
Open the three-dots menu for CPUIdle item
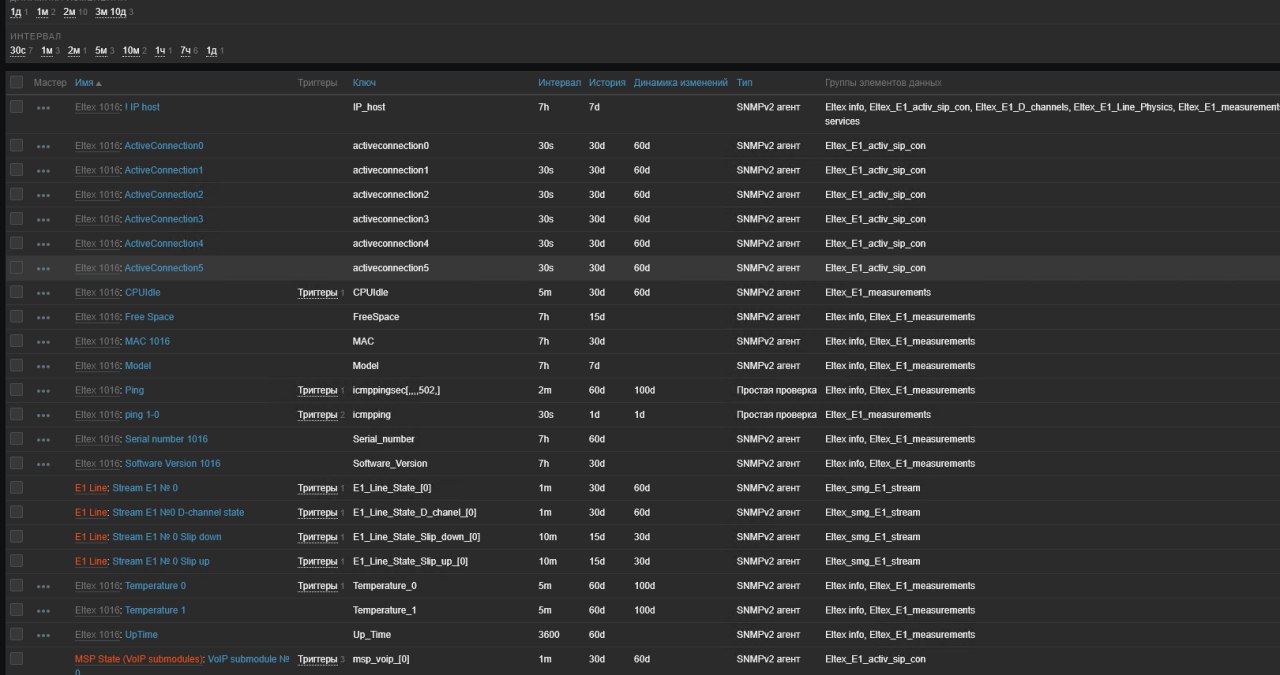pos(43,293)
